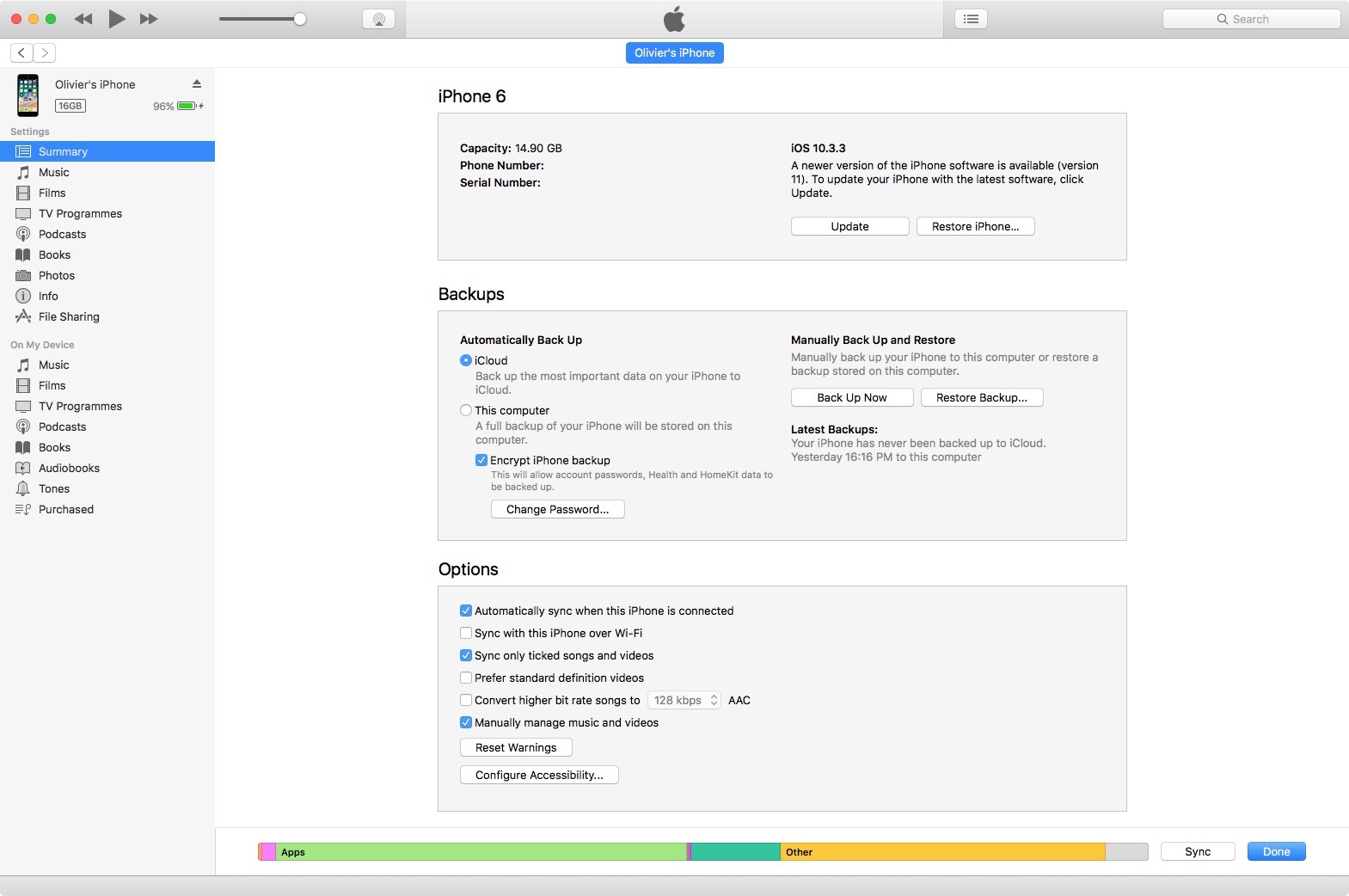Click the Audiobooks icon

click(x=23, y=468)
